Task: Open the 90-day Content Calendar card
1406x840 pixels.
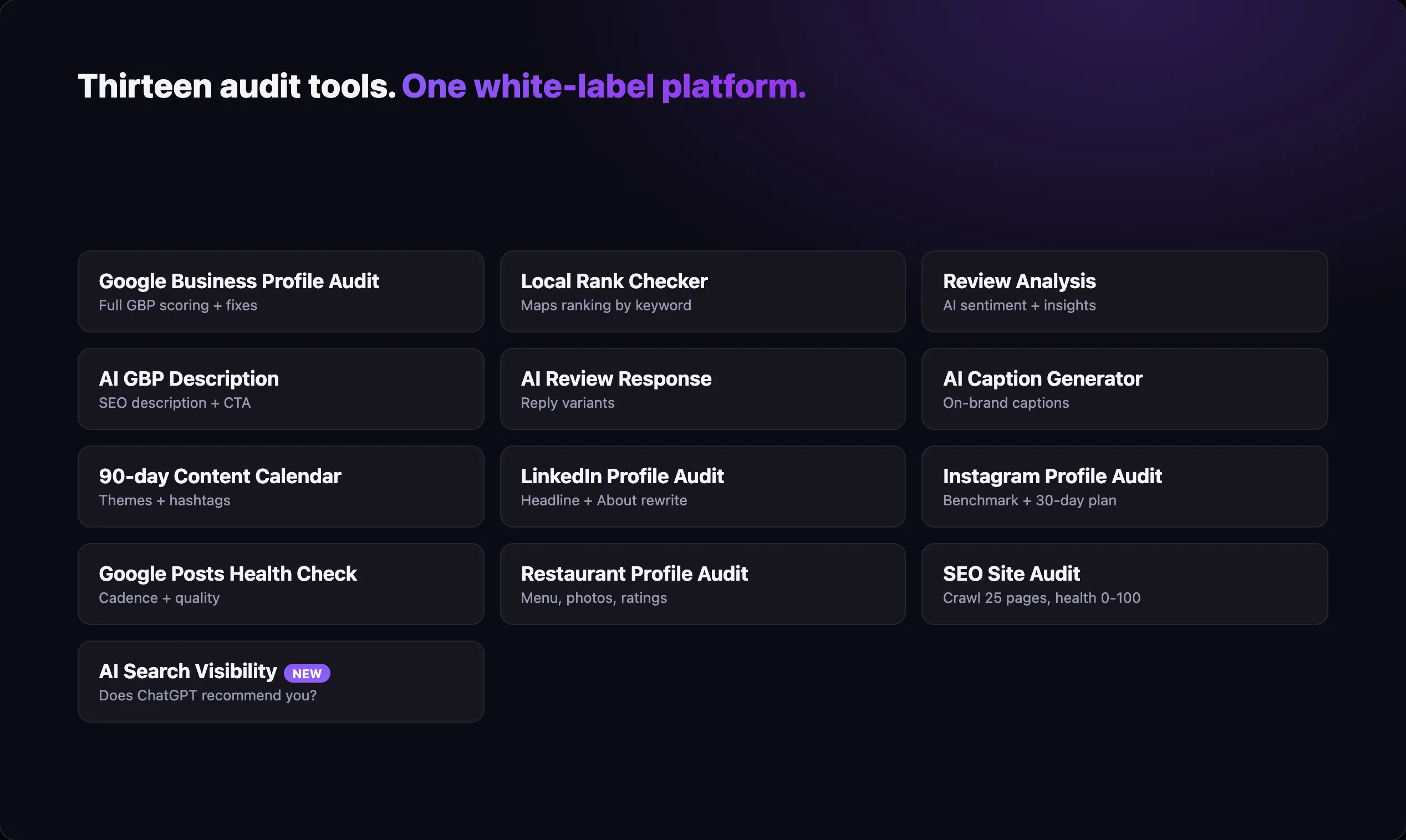Action: coord(281,486)
